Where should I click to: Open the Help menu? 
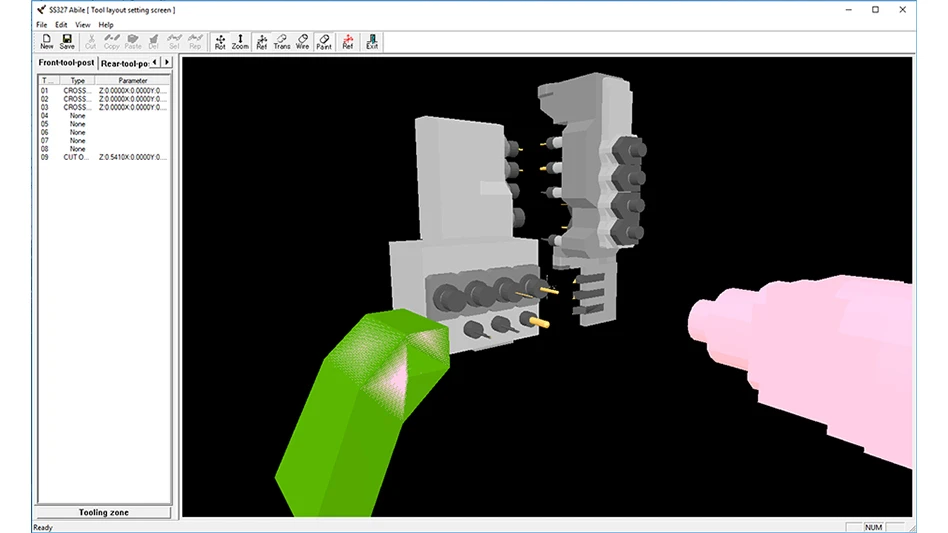tap(106, 24)
